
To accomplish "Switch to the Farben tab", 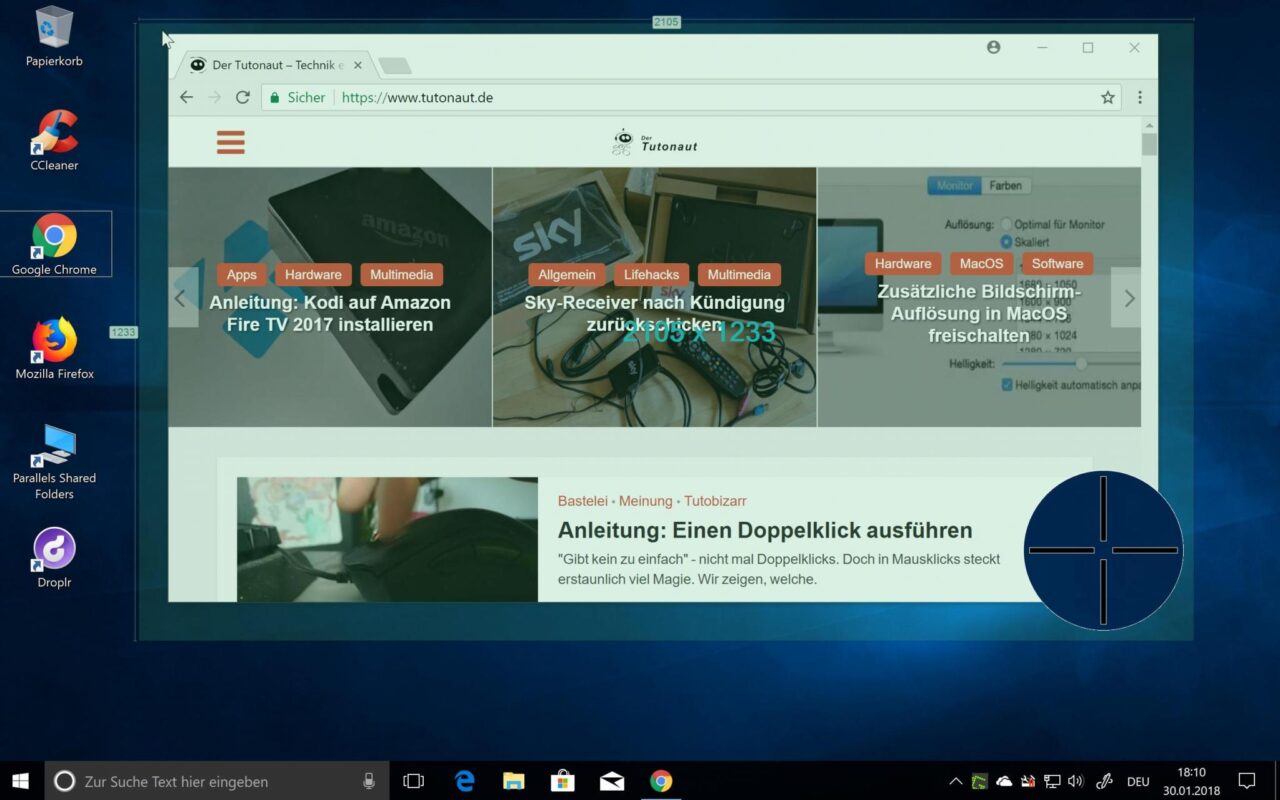I will (1006, 185).
